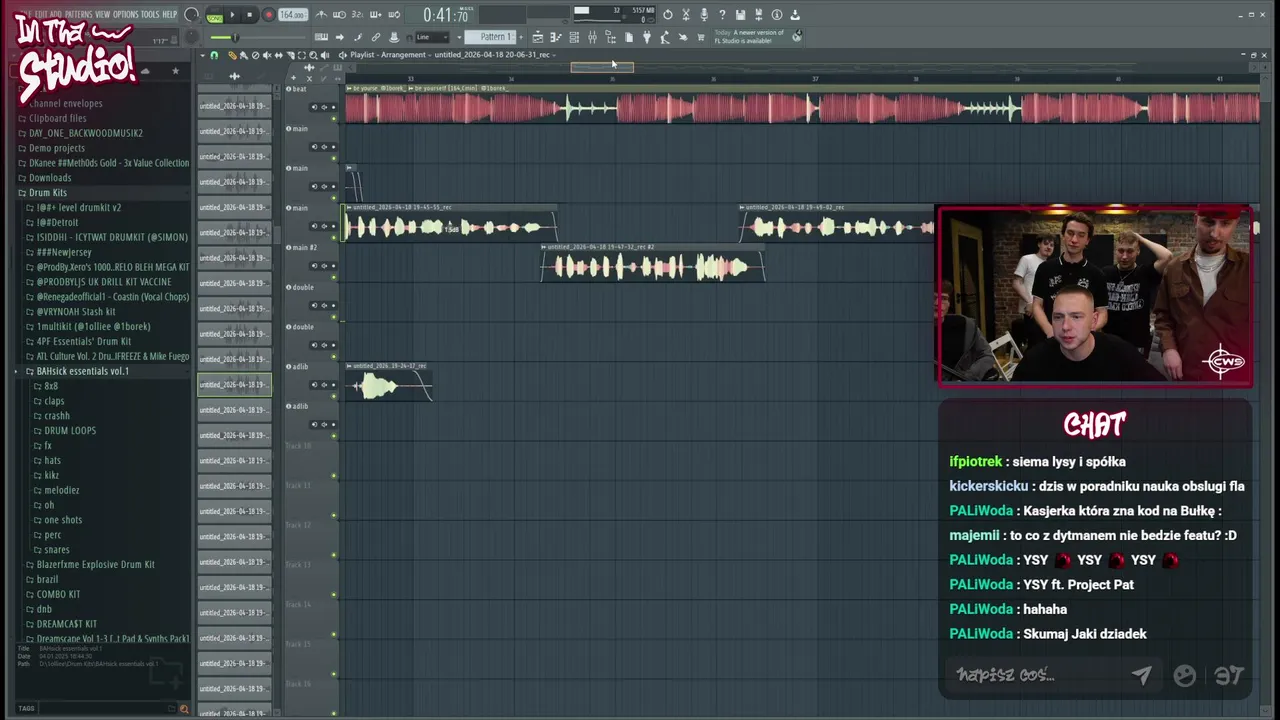Mute upper adlib track with the clip
This screenshot has width=1280, height=720.
coord(334,395)
